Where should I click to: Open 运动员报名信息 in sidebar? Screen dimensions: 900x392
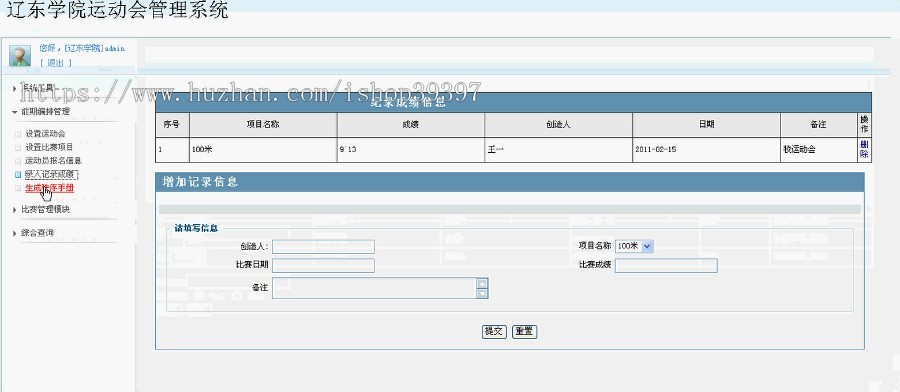(x=53, y=161)
